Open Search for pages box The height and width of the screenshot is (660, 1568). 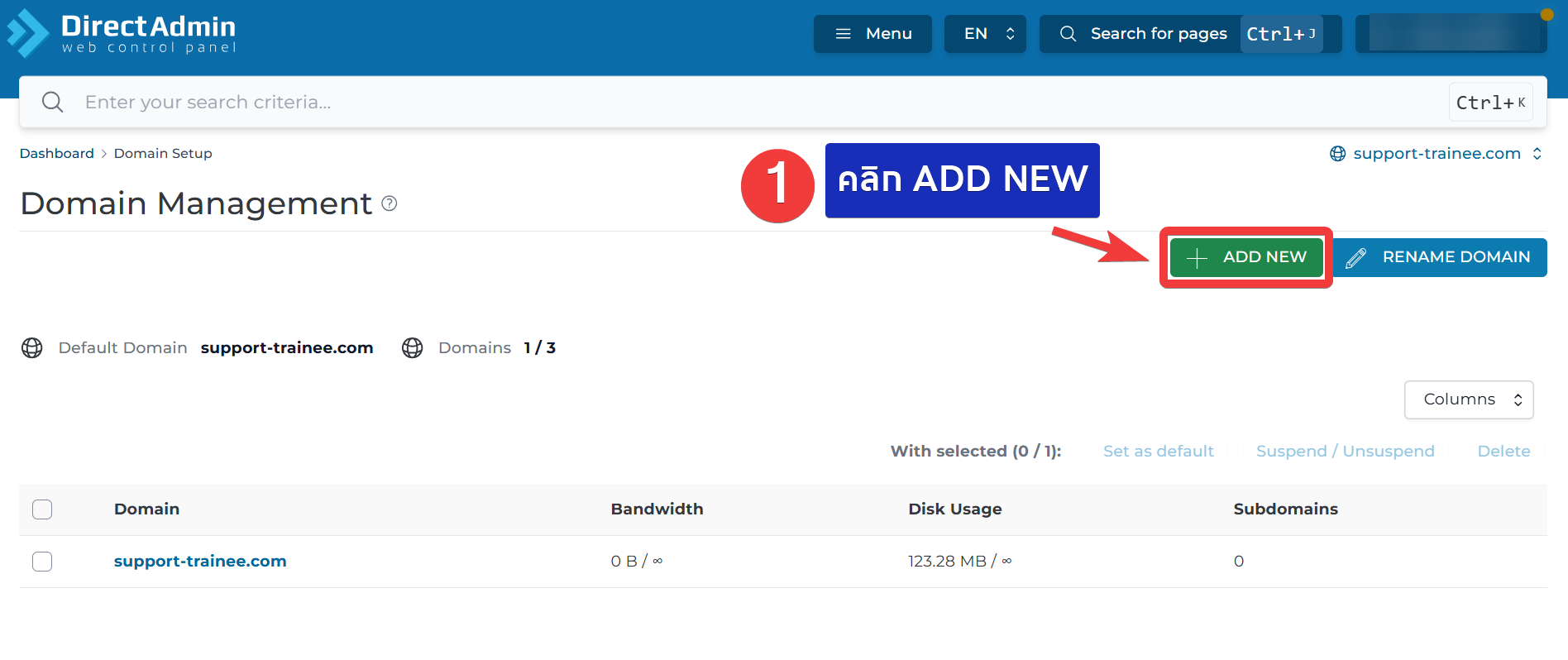pyautogui.click(x=1158, y=34)
